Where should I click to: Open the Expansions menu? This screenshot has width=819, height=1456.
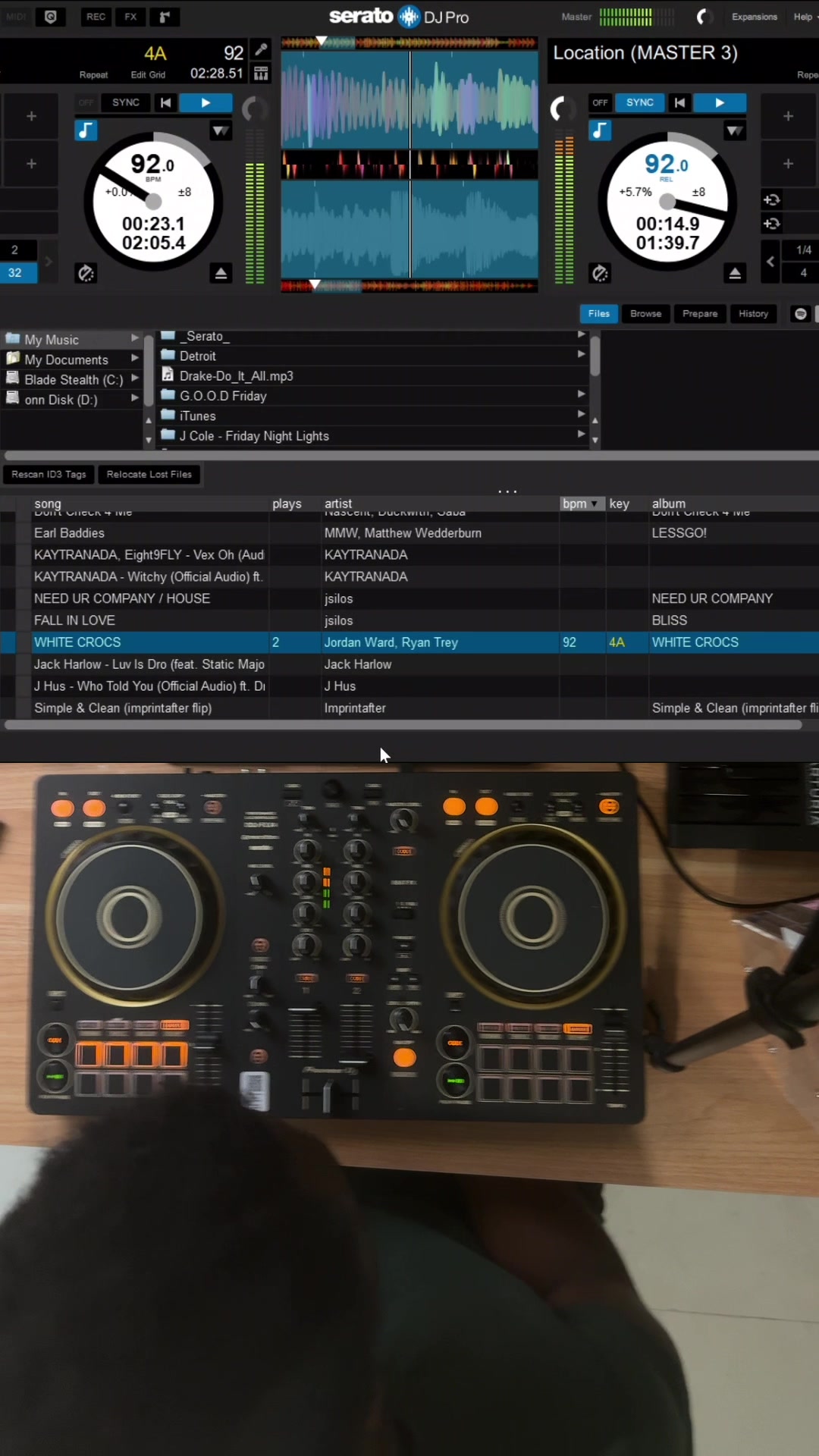754,17
